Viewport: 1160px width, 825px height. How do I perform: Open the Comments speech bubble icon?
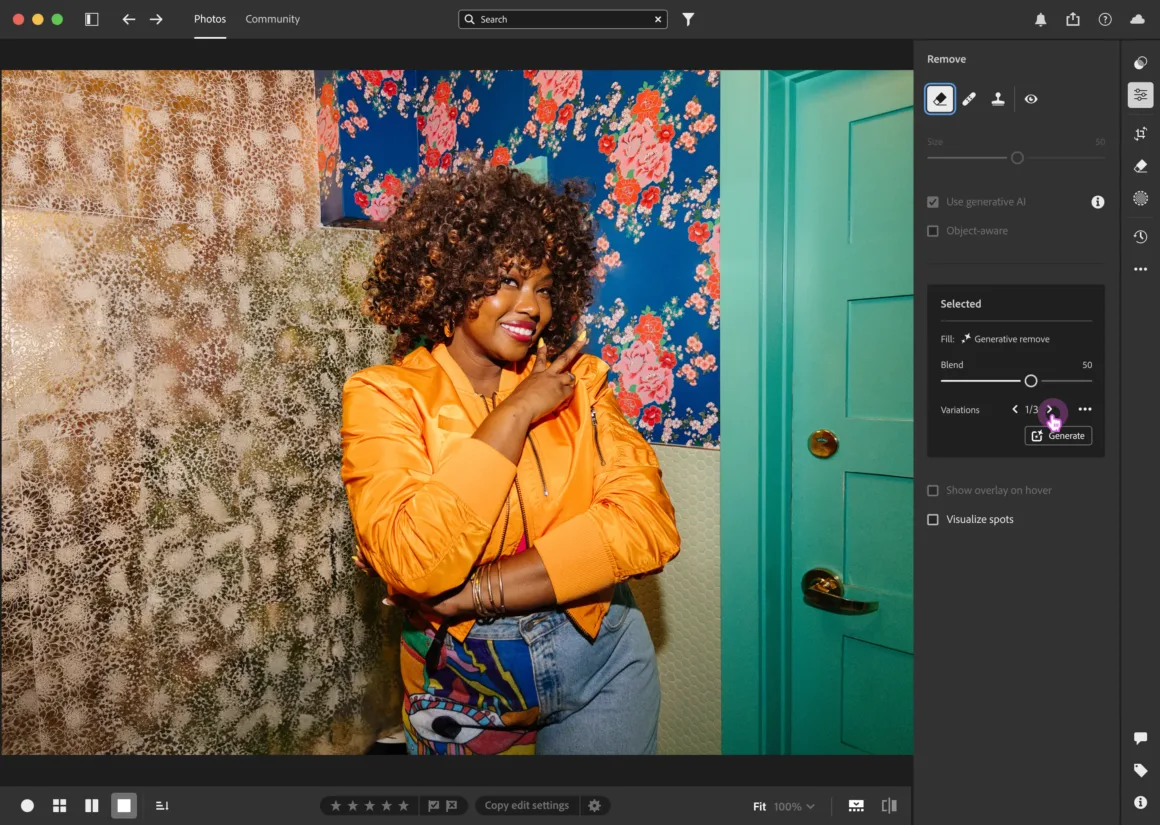point(1140,738)
